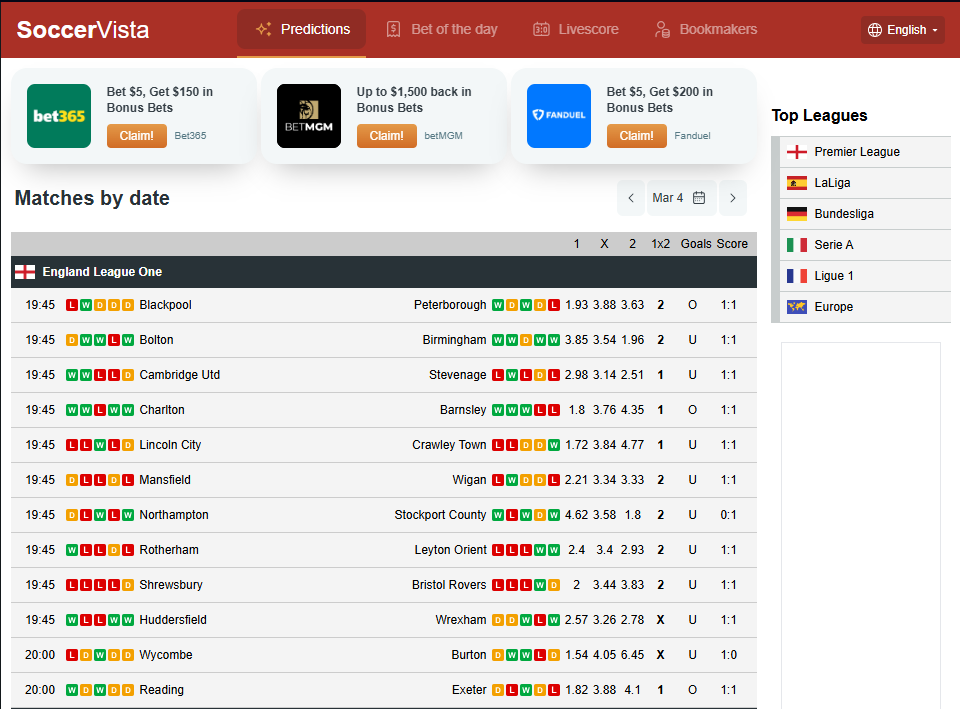
Task: Claim the Fanduel bonus offer
Action: (x=637, y=136)
